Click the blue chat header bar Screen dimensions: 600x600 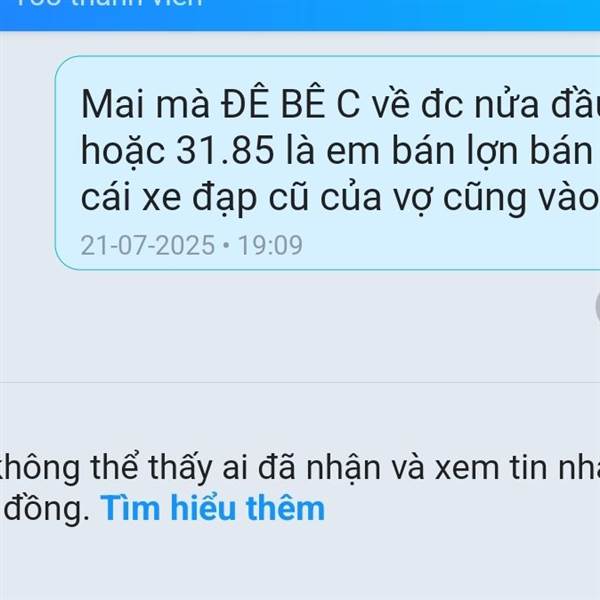(300, 15)
